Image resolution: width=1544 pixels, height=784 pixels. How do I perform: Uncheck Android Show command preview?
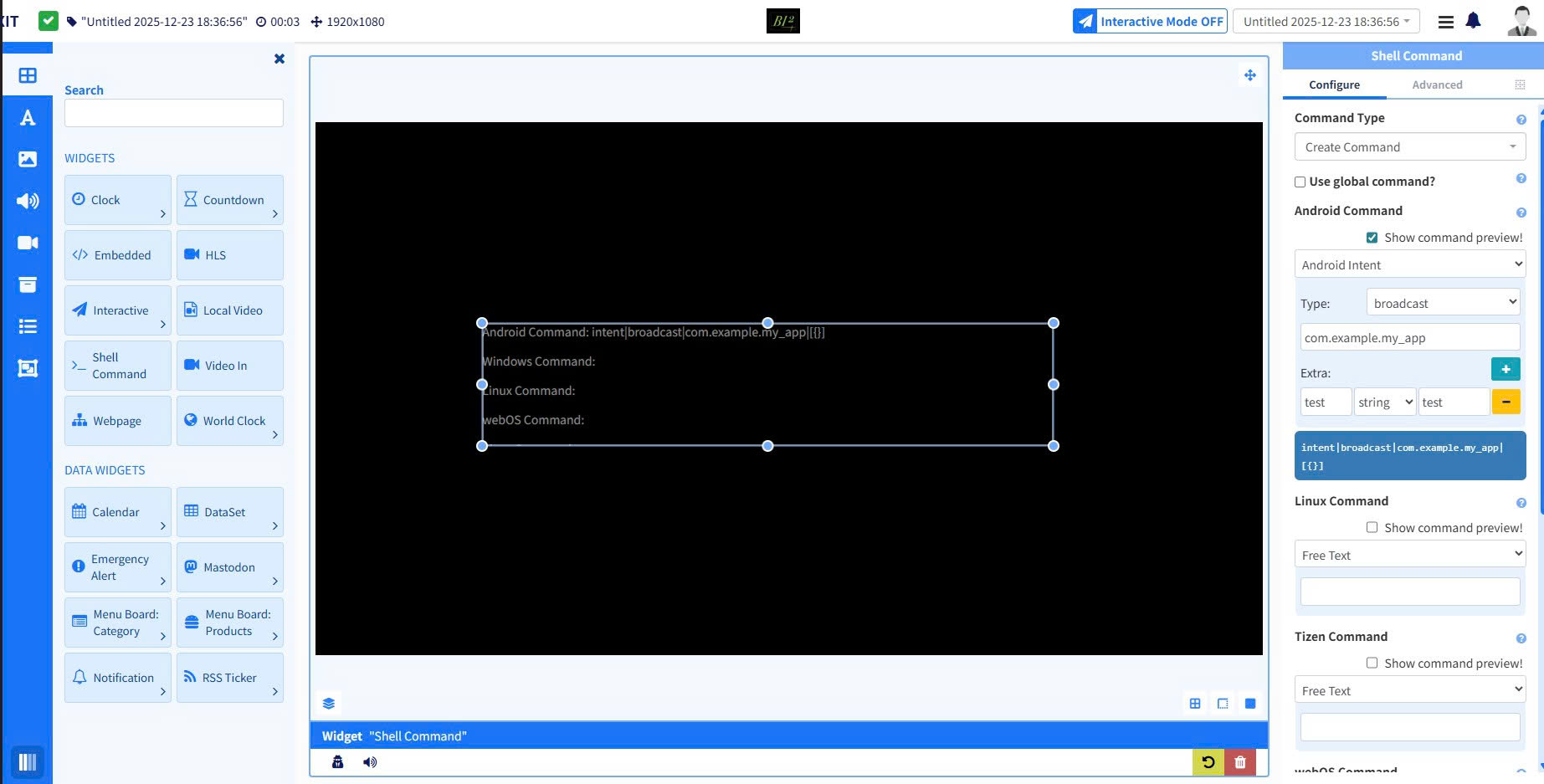(x=1372, y=238)
